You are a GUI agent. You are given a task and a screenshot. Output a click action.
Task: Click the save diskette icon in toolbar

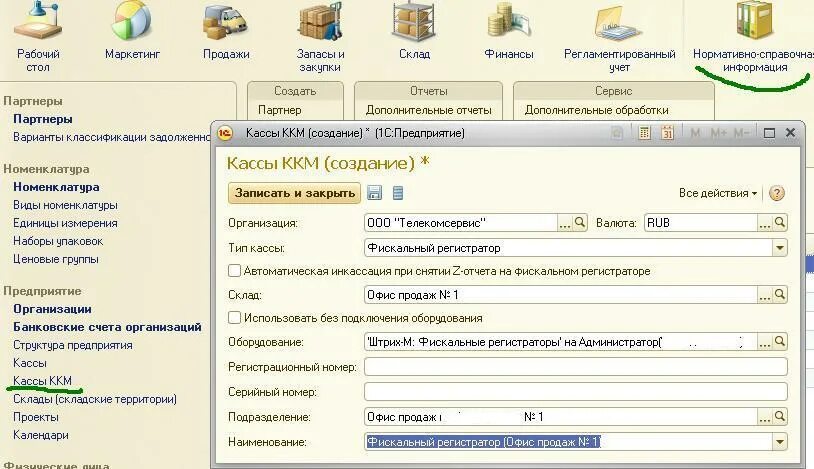pos(374,193)
